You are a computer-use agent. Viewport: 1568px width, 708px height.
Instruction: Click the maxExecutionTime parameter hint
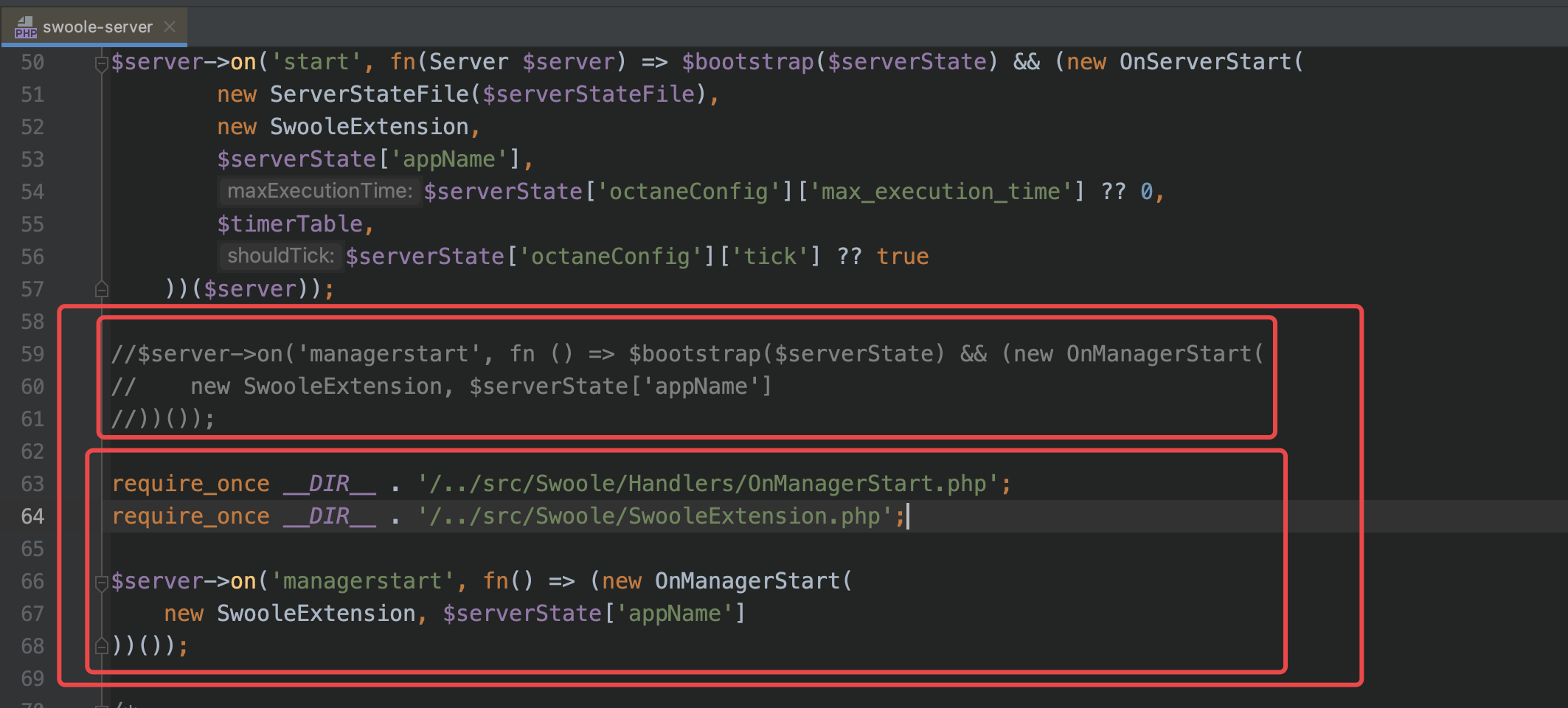coord(319,191)
